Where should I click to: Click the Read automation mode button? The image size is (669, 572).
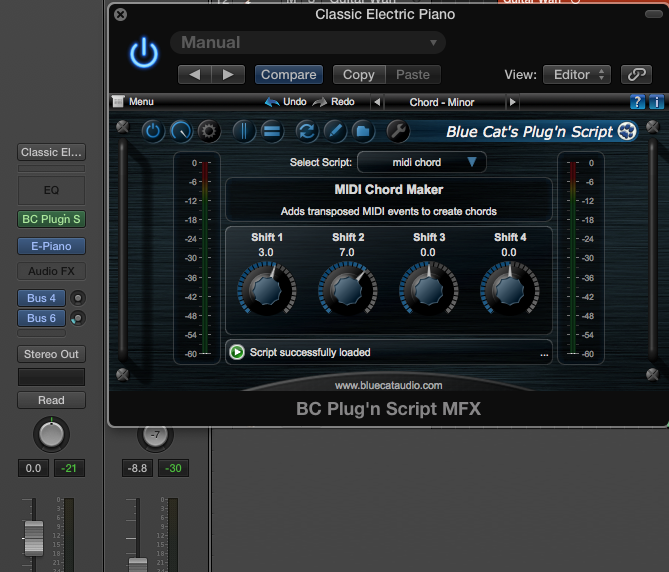(51, 400)
